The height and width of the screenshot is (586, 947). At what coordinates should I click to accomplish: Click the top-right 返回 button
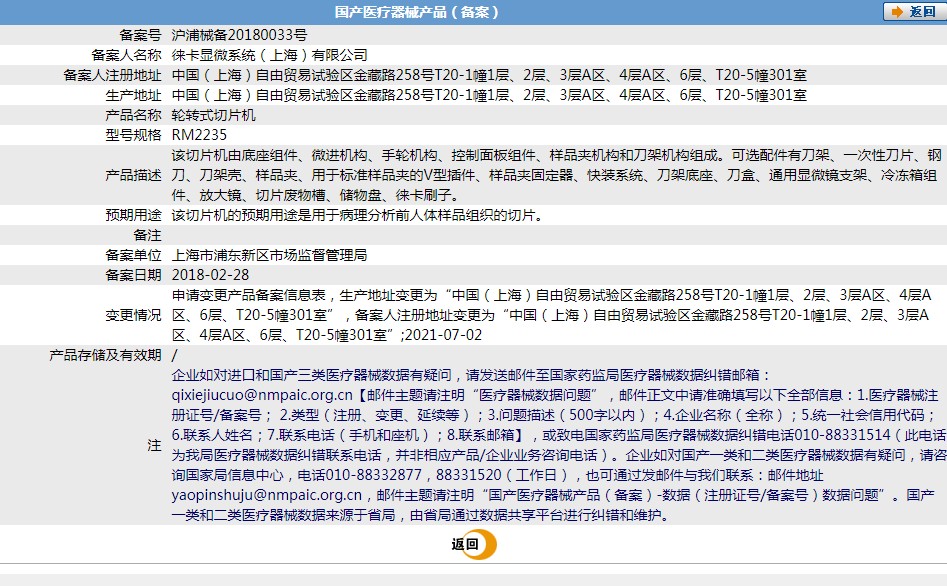click(x=914, y=11)
